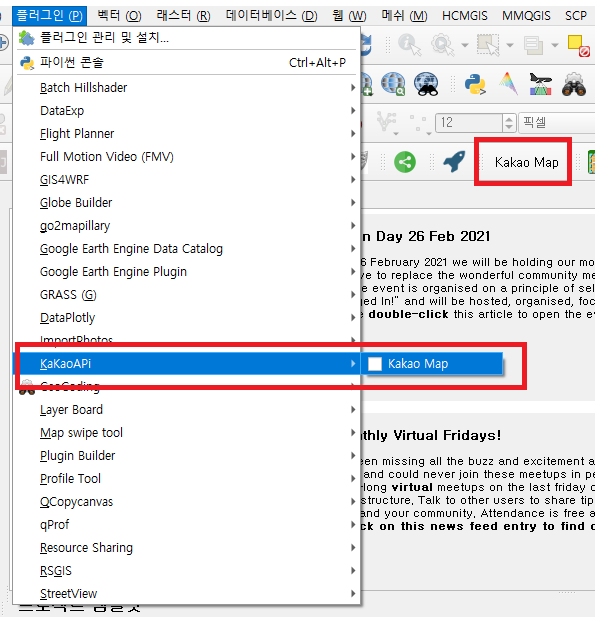
Task: Select the Vertex tool icon
Action: click(386, 121)
